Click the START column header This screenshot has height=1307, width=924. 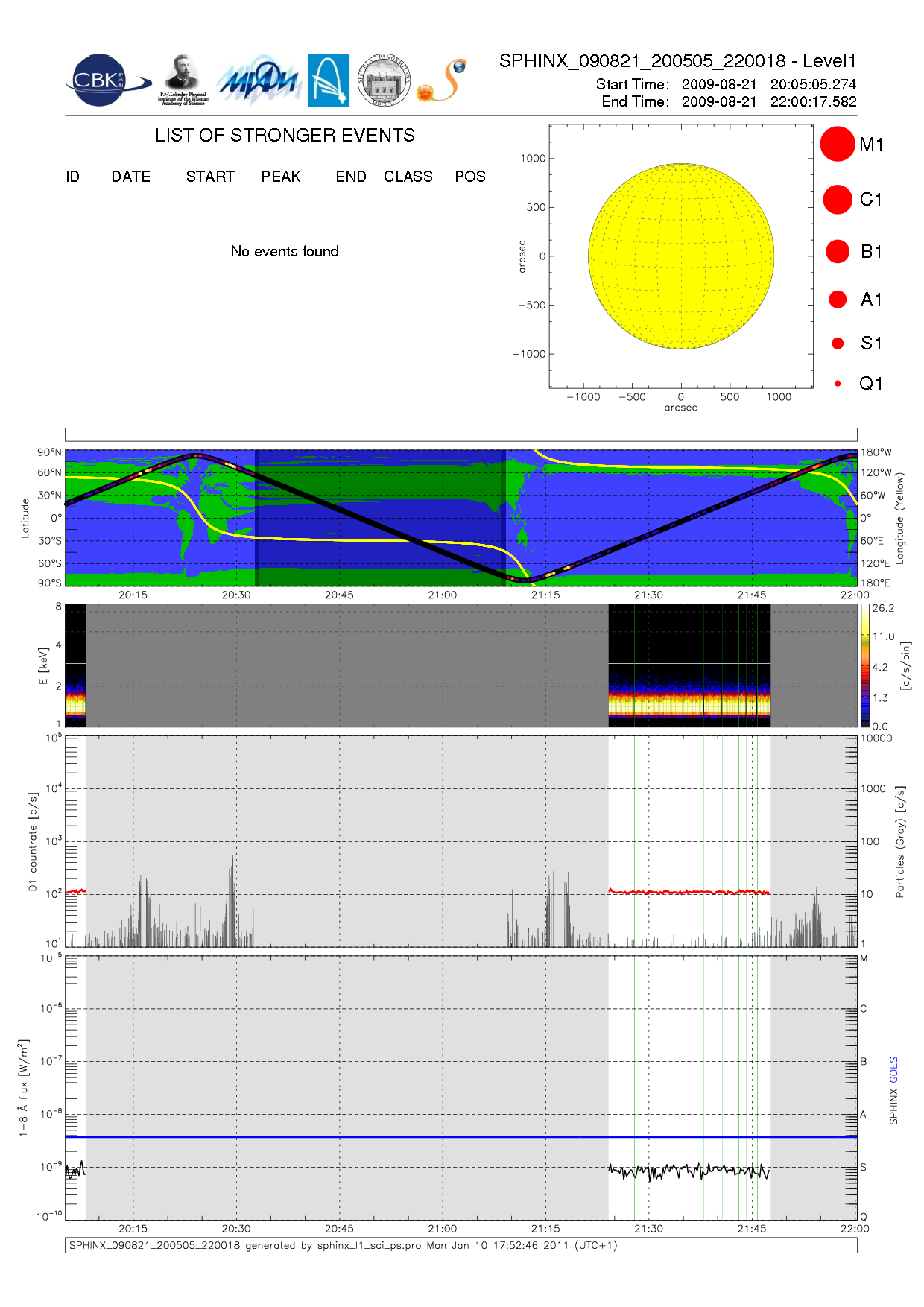pyautogui.click(x=210, y=177)
